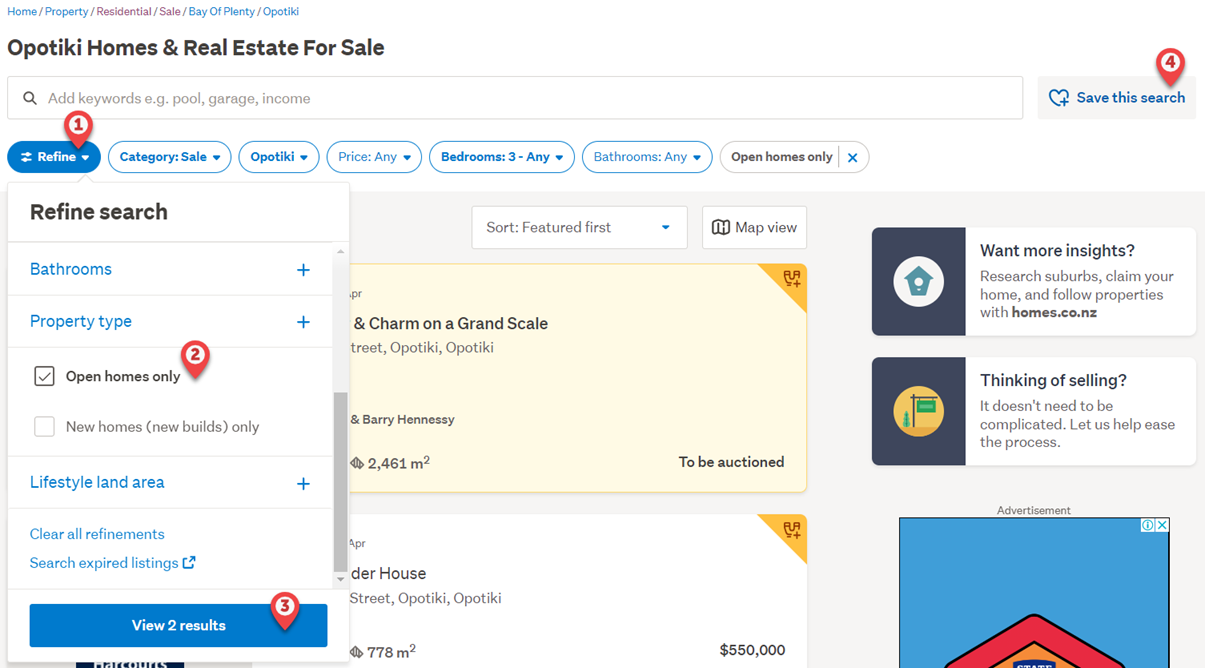The width and height of the screenshot is (1205, 668).
Task: Add the $550,000 listing to watchlist
Action: pyautogui.click(x=792, y=530)
